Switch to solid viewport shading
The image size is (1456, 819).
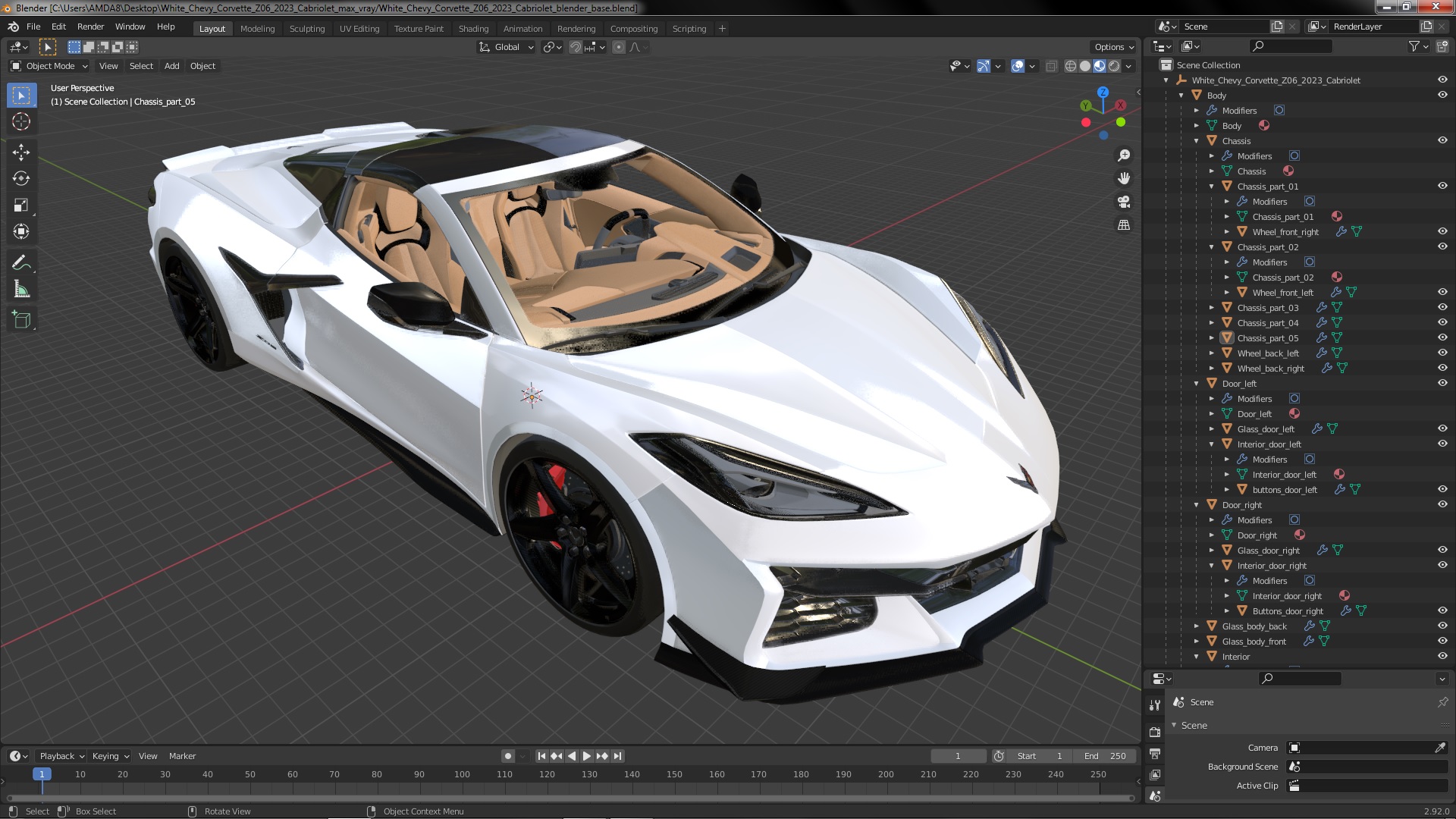1085,66
